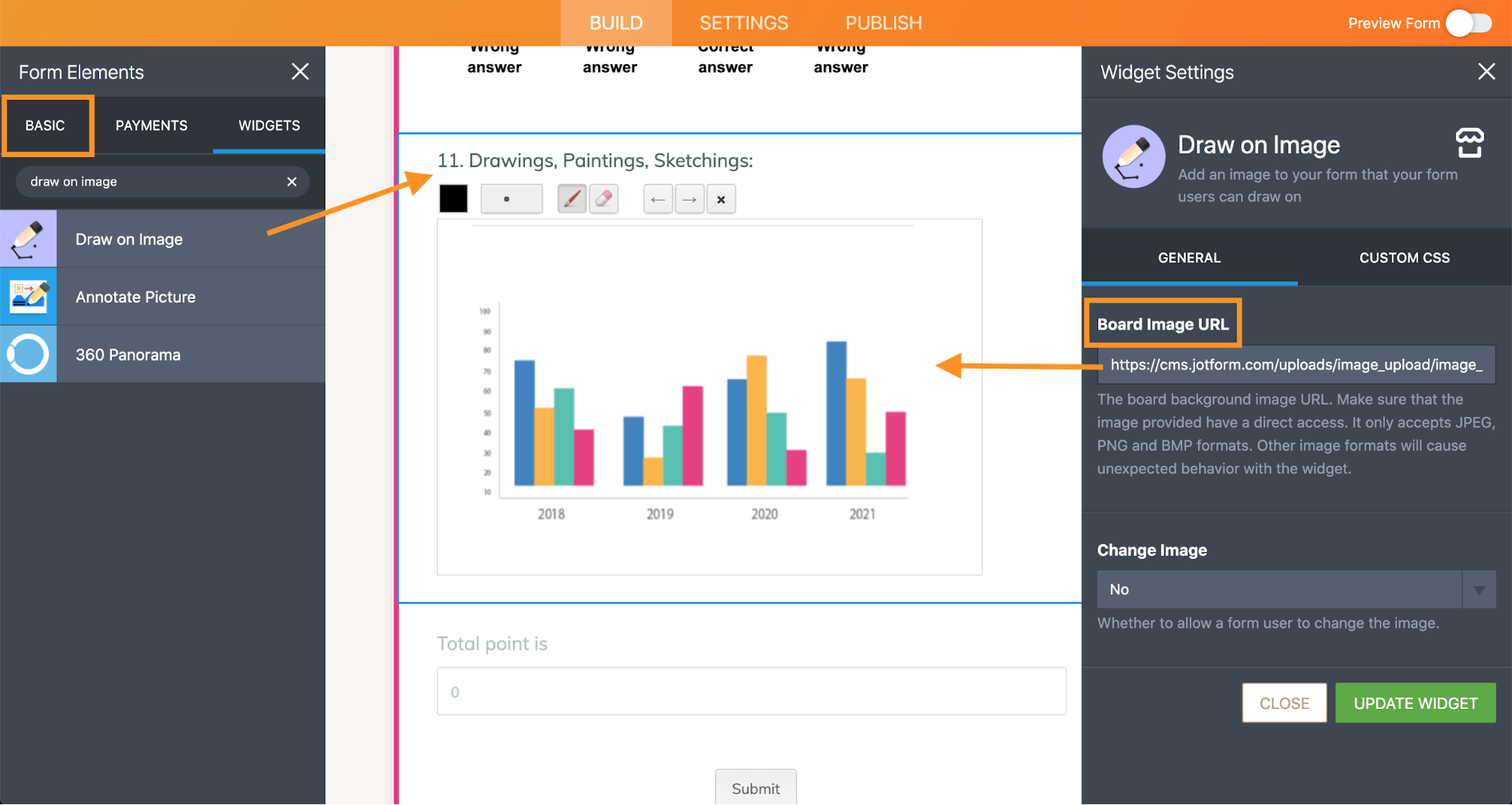The height and width of the screenshot is (805, 1512).
Task: Clear the draw on image search text
Action: tap(292, 182)
